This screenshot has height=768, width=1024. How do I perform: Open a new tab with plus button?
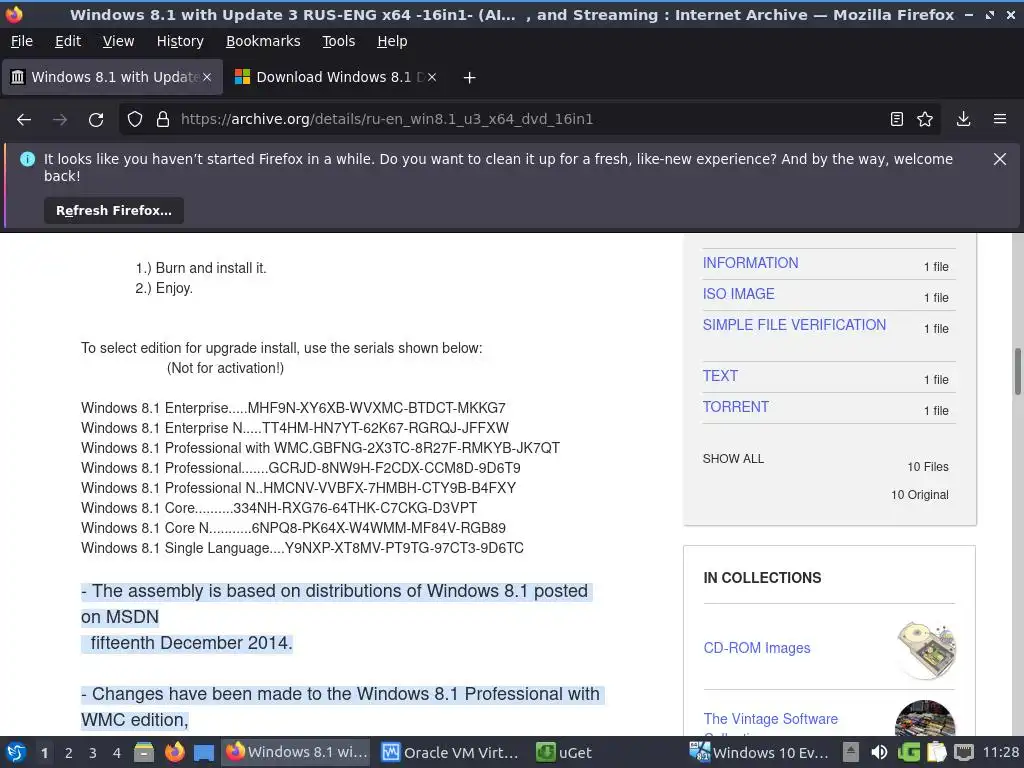tap(469, 78)
